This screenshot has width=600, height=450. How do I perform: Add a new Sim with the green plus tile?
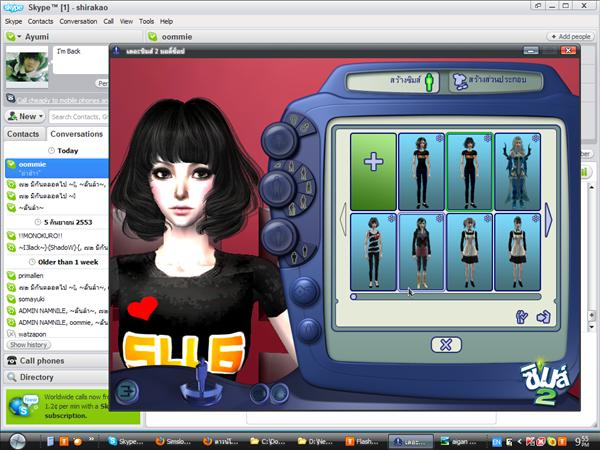point(373,171)
